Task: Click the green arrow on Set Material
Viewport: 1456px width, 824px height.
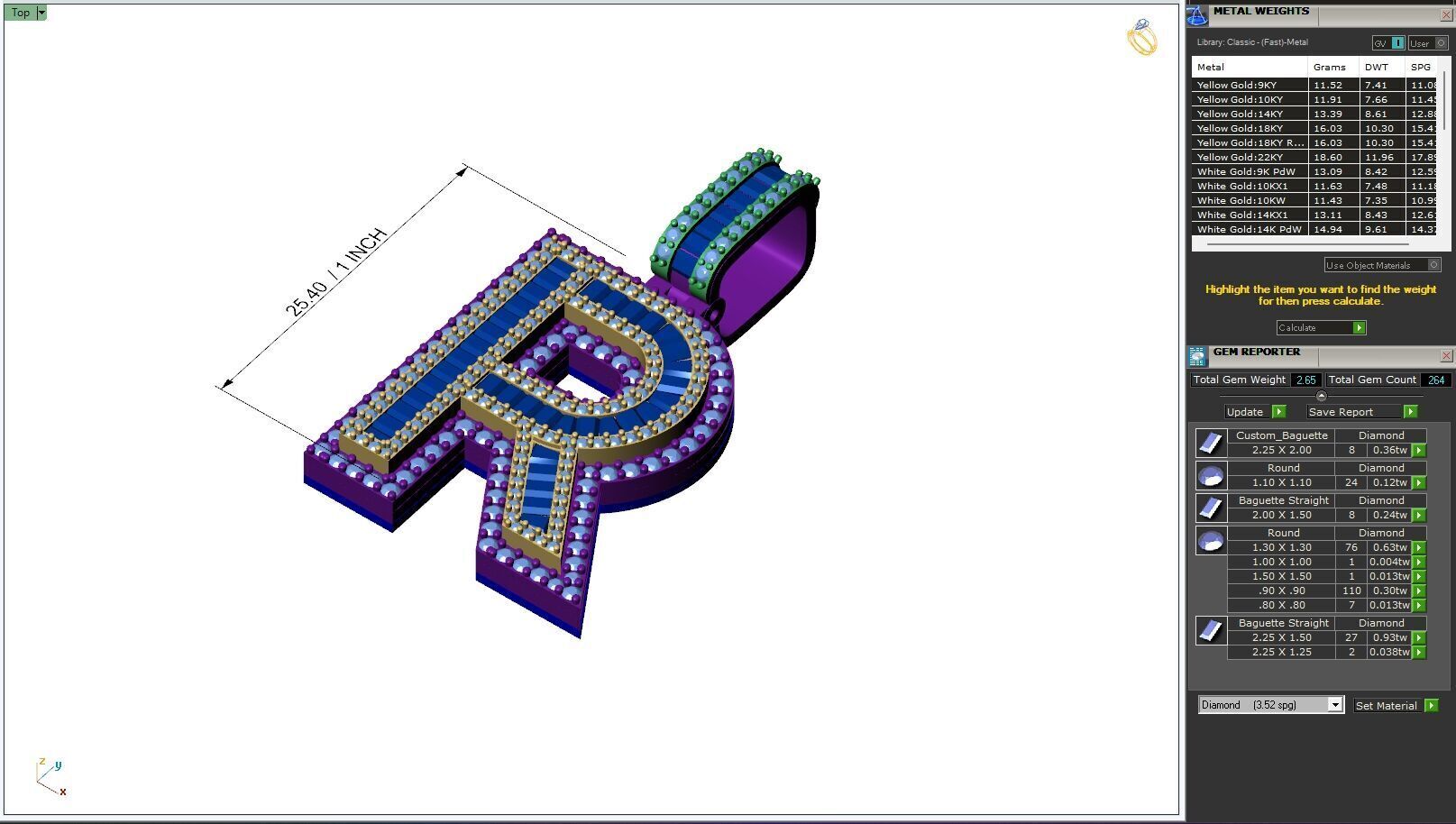Action: coord(1431,705)
